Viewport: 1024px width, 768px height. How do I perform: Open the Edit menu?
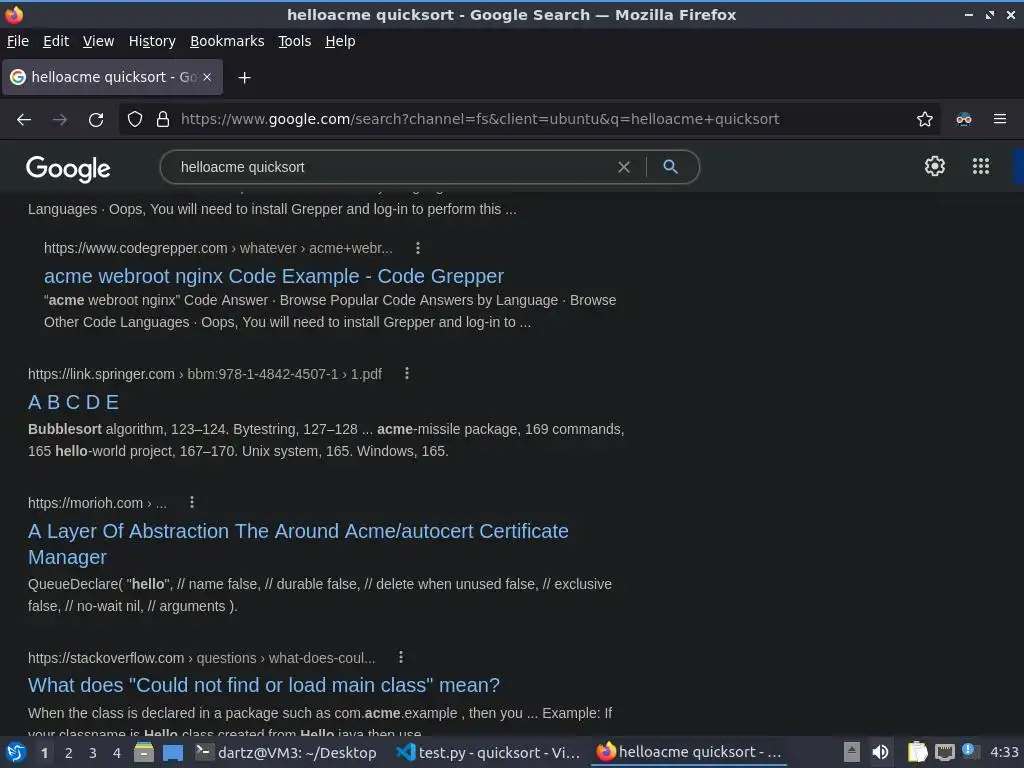pos(56,41)
